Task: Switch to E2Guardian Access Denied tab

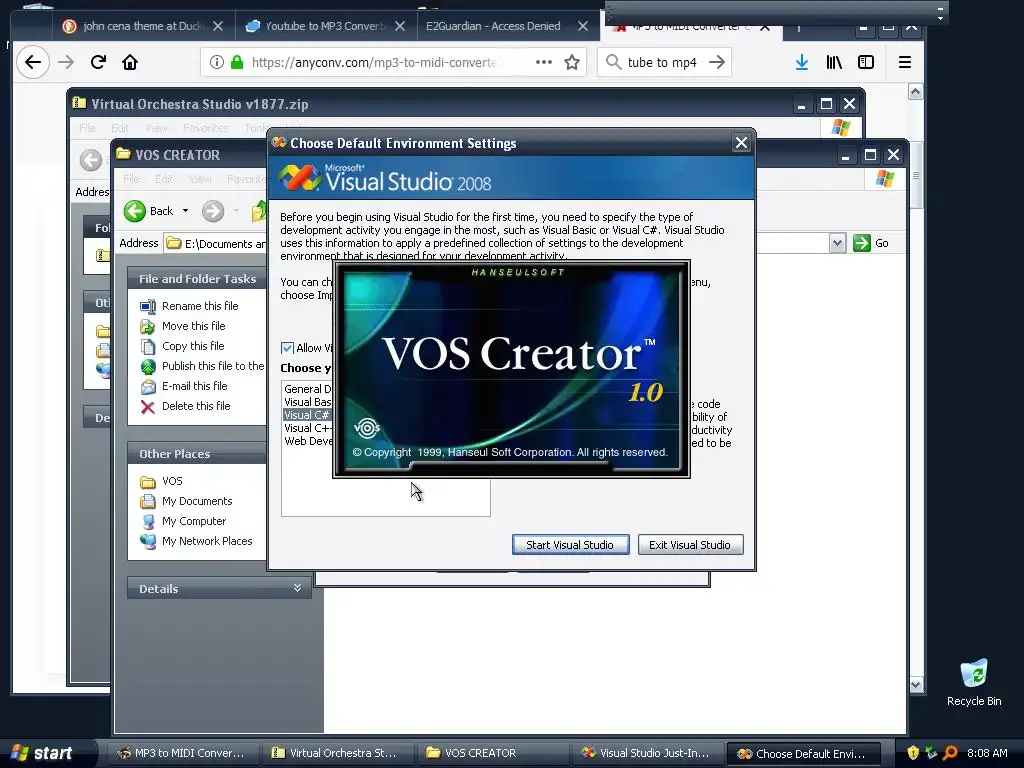Action: point(507,26)
